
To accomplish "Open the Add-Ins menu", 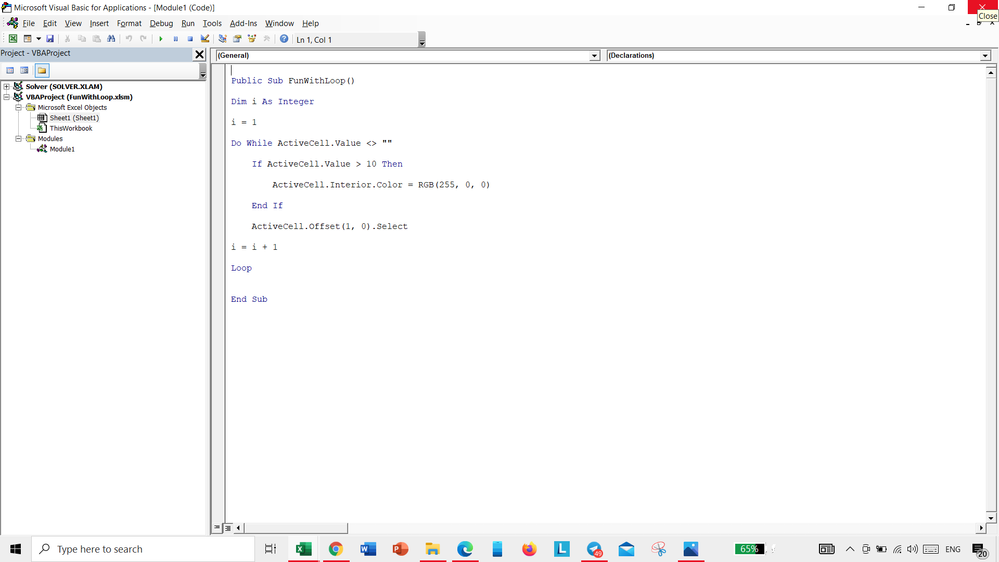I will coord(243,23).
